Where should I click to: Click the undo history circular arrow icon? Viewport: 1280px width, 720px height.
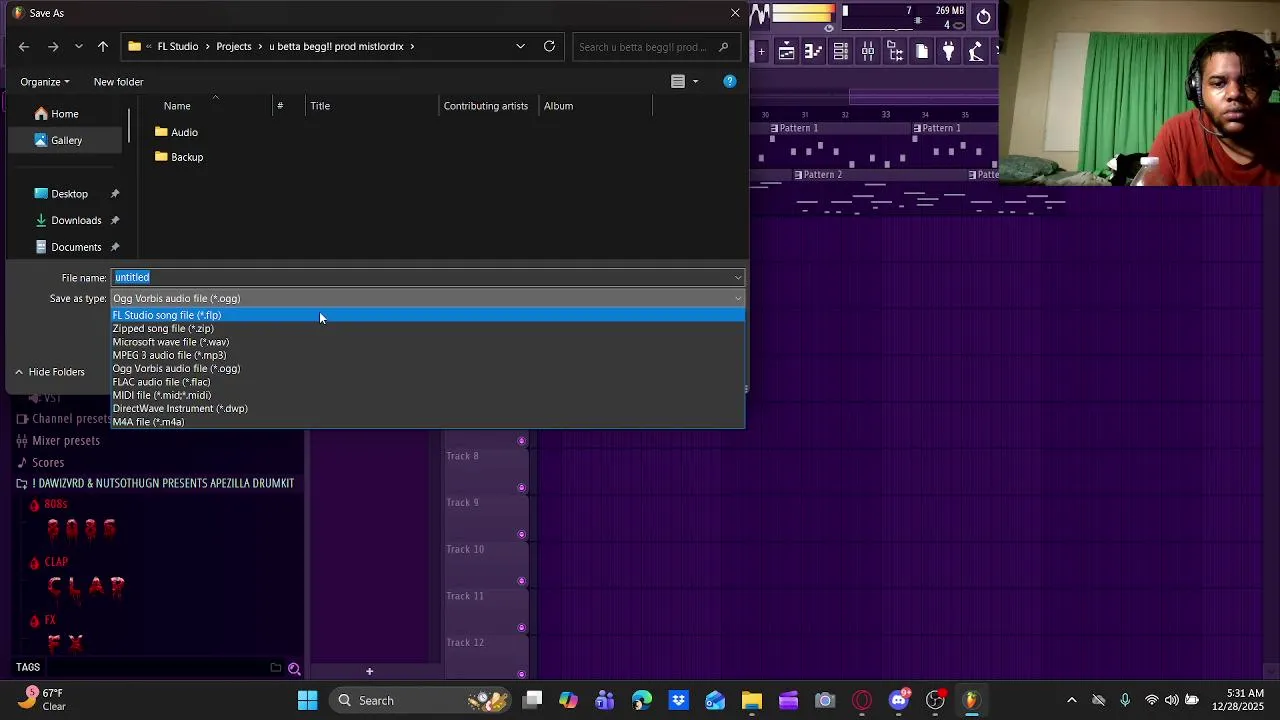click(984, 16)
